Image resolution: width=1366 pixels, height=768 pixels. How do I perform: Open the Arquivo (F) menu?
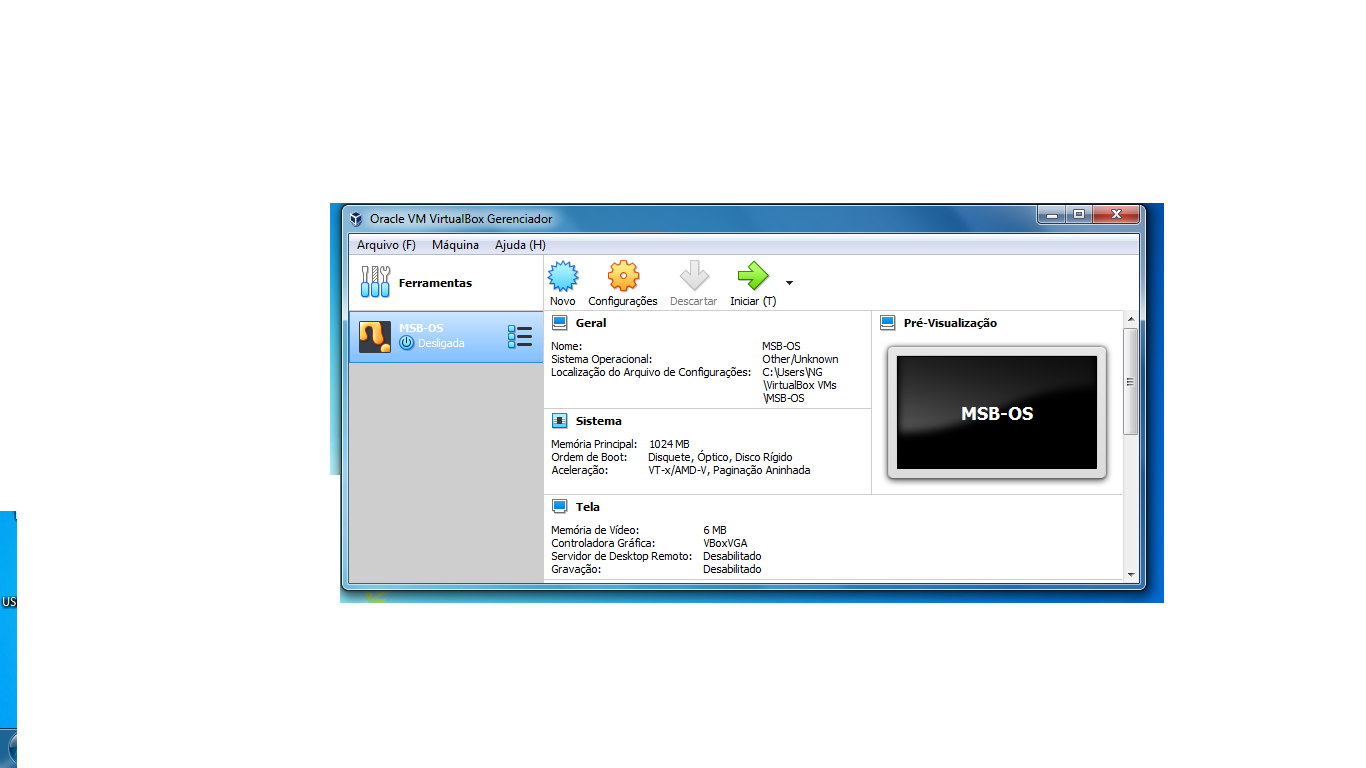386,245
